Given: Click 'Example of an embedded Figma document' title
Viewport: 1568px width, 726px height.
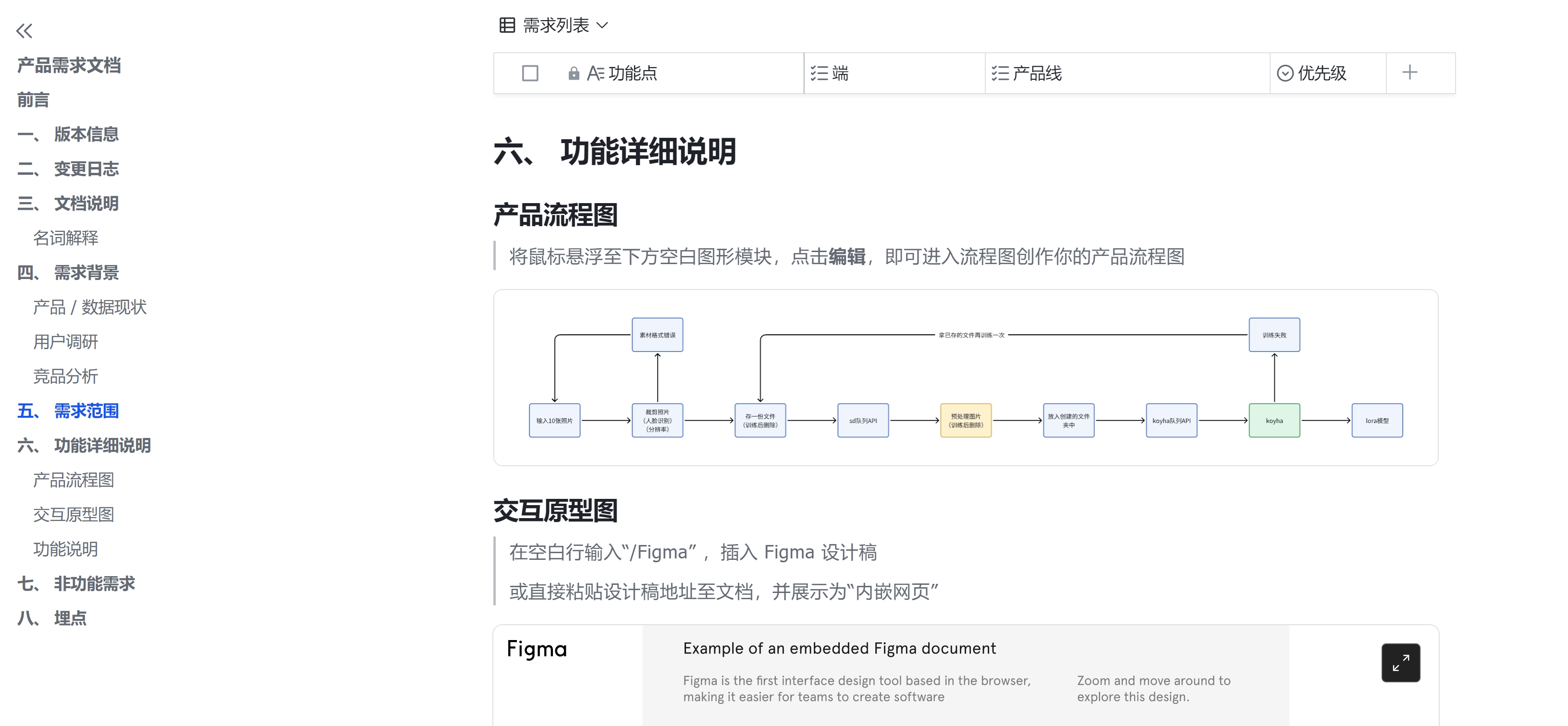Looking at the screenshot, I should [x=839, y=648].
